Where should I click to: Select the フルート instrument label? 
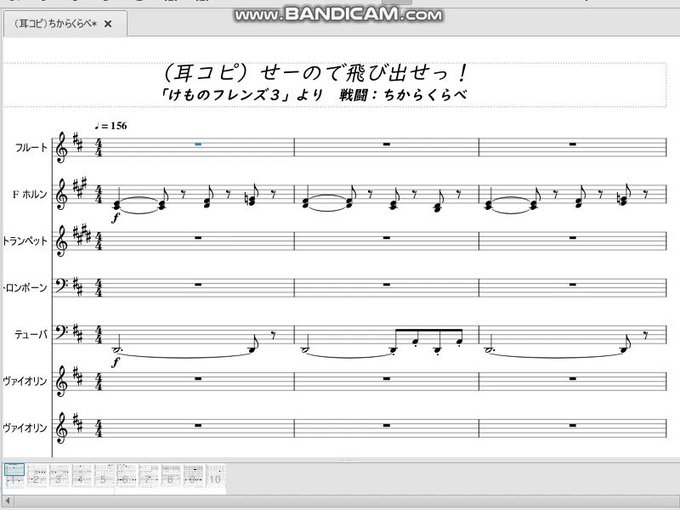click(31, 147)
